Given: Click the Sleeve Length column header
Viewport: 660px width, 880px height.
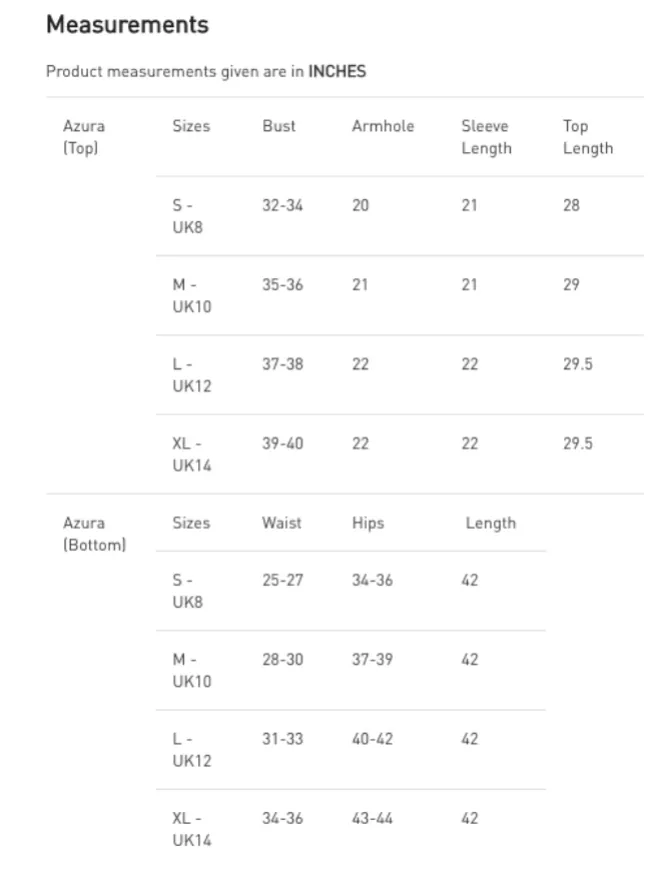Looking at the screenshot, I should tap(487, 137).
